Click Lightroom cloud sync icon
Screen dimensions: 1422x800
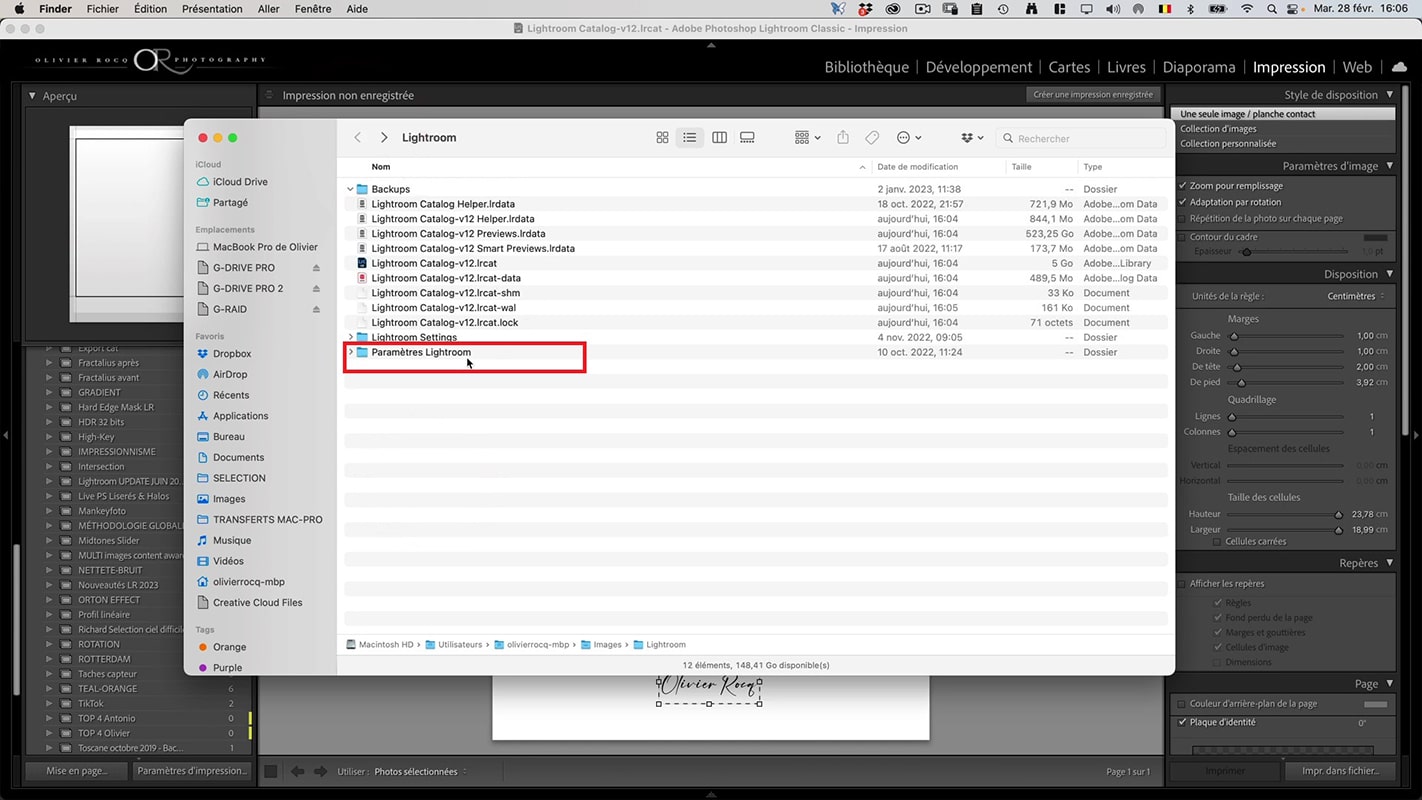click(1399, 67)
